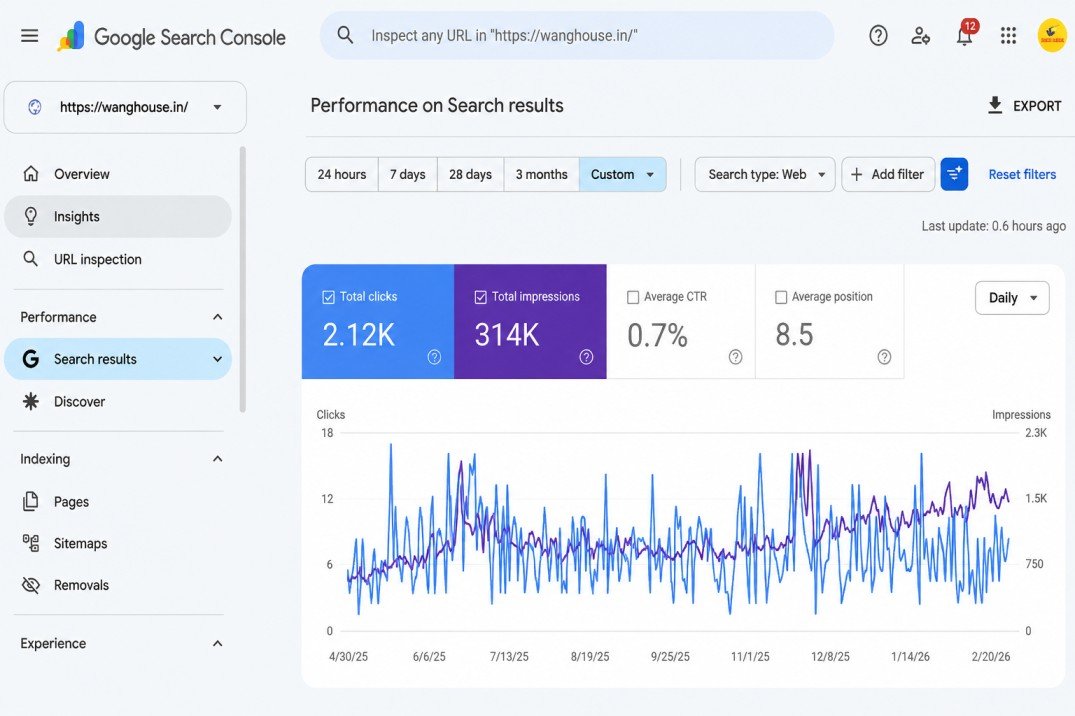The image size is (1075, 716).
Task: Click the Total clicks help icon
Action: point(434,357)
